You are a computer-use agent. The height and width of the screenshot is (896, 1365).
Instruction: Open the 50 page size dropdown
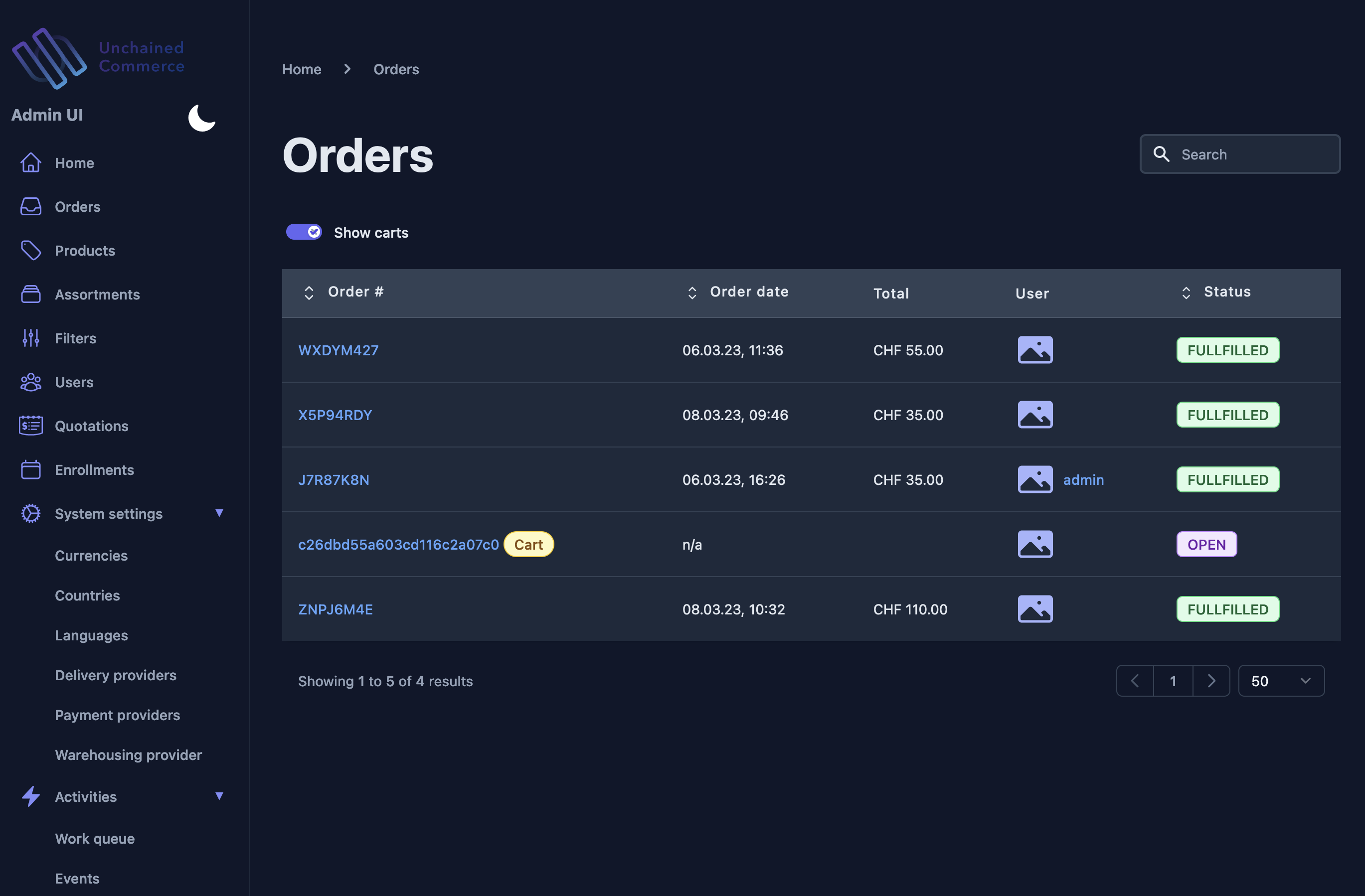click(1281, 680)
